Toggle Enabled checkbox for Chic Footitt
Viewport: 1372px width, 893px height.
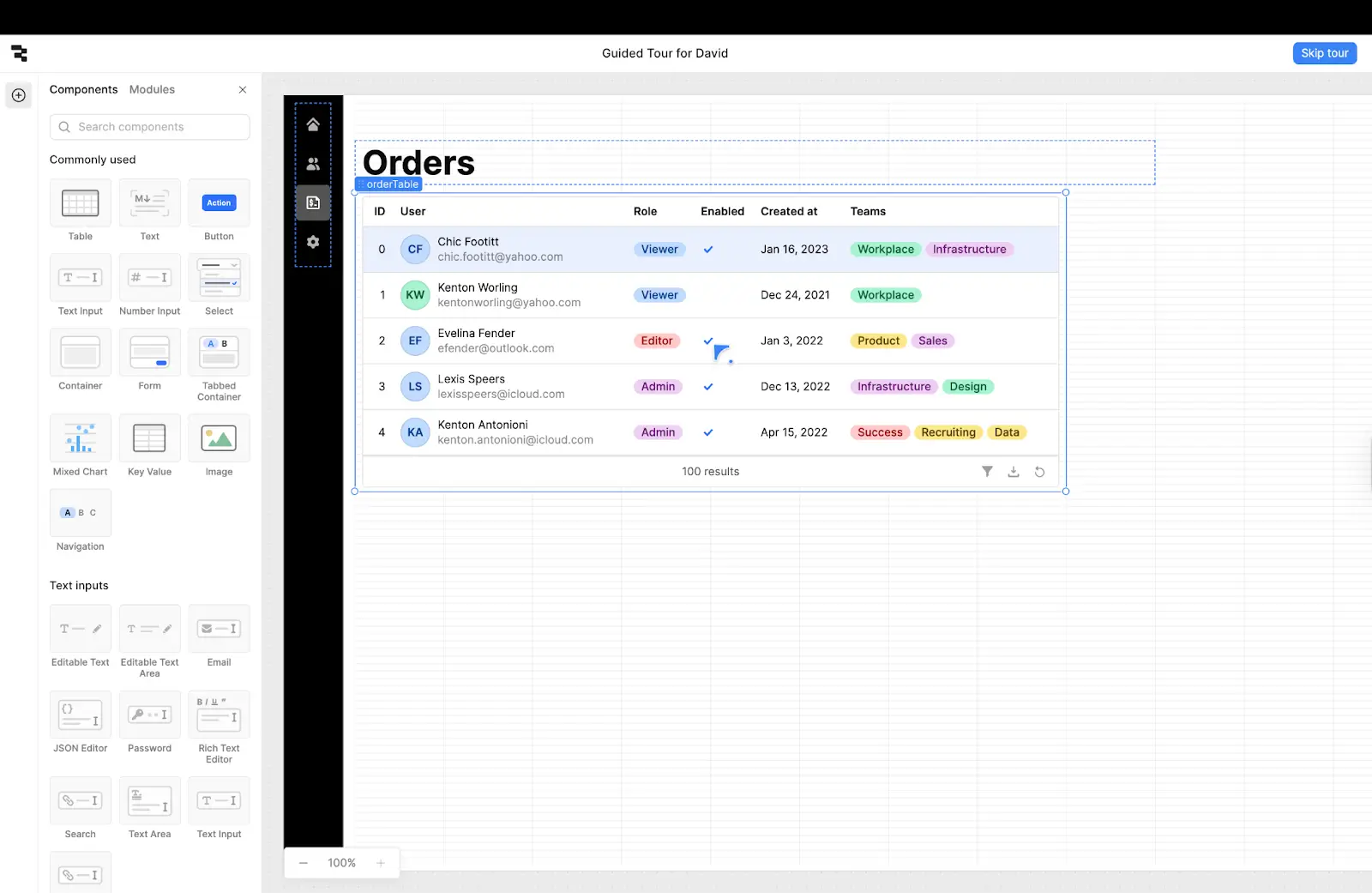708,249
